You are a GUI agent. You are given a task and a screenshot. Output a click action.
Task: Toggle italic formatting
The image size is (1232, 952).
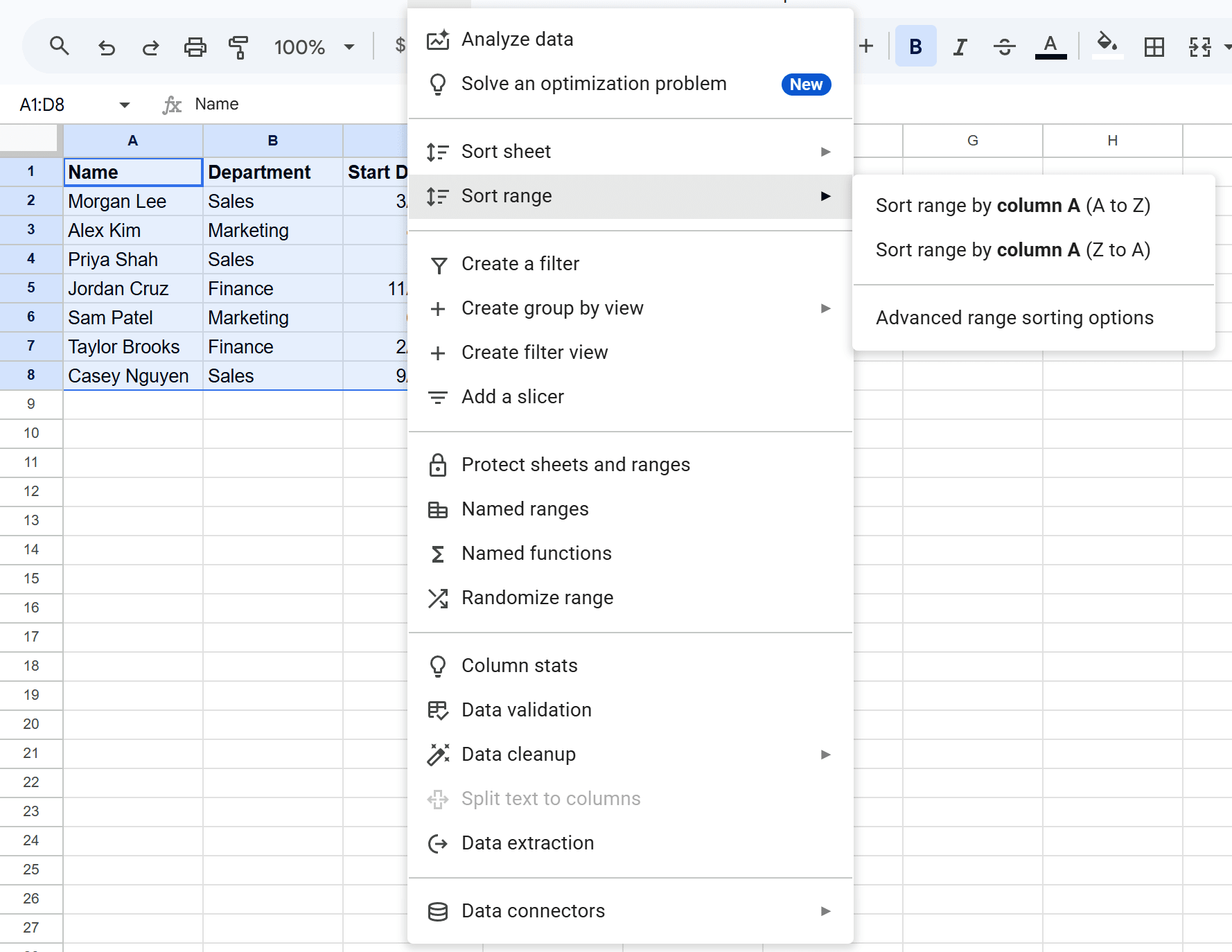tap(960, 47)
